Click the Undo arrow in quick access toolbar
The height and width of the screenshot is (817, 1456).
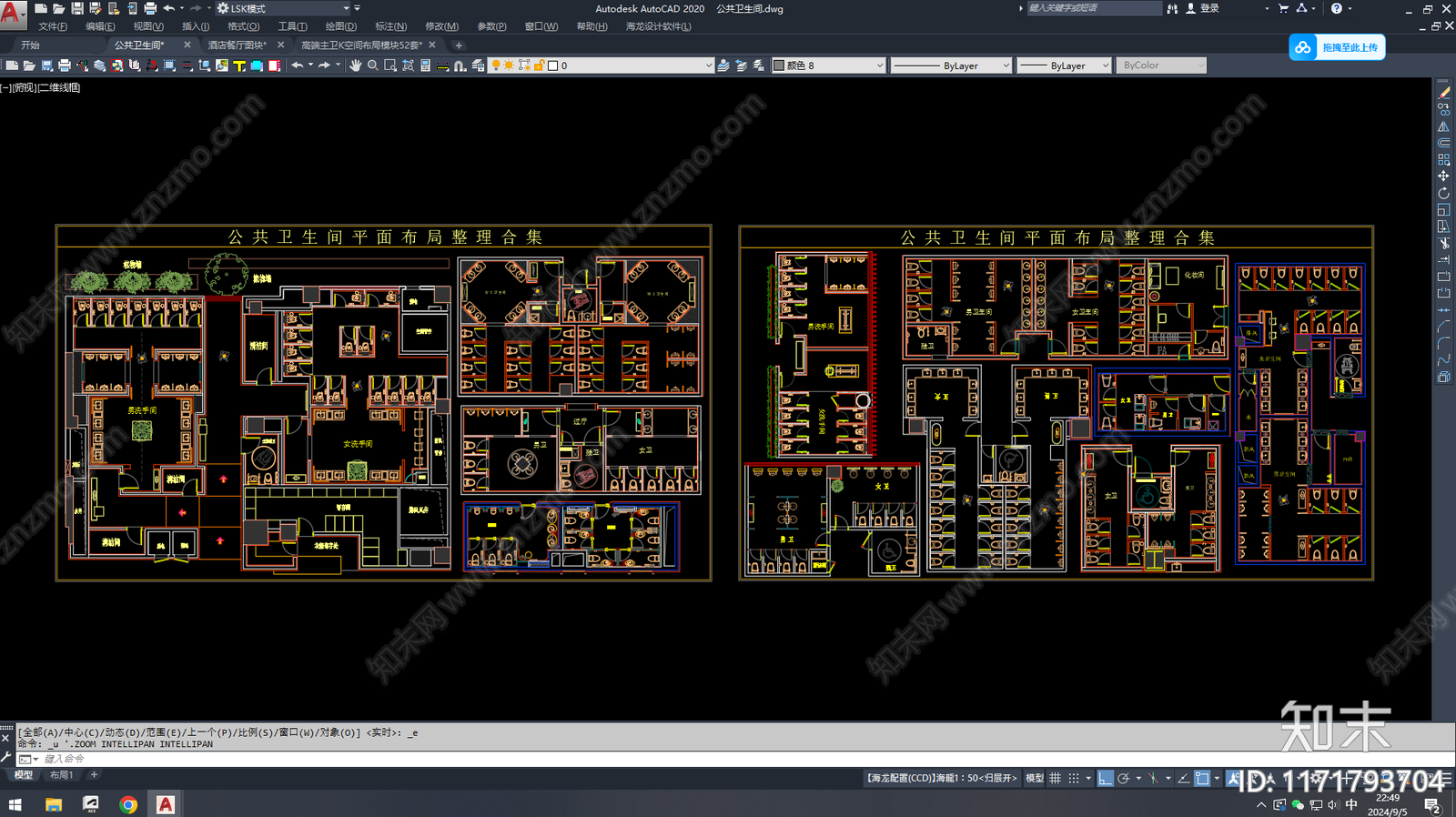pyautogui.click(x=168, y=8)
